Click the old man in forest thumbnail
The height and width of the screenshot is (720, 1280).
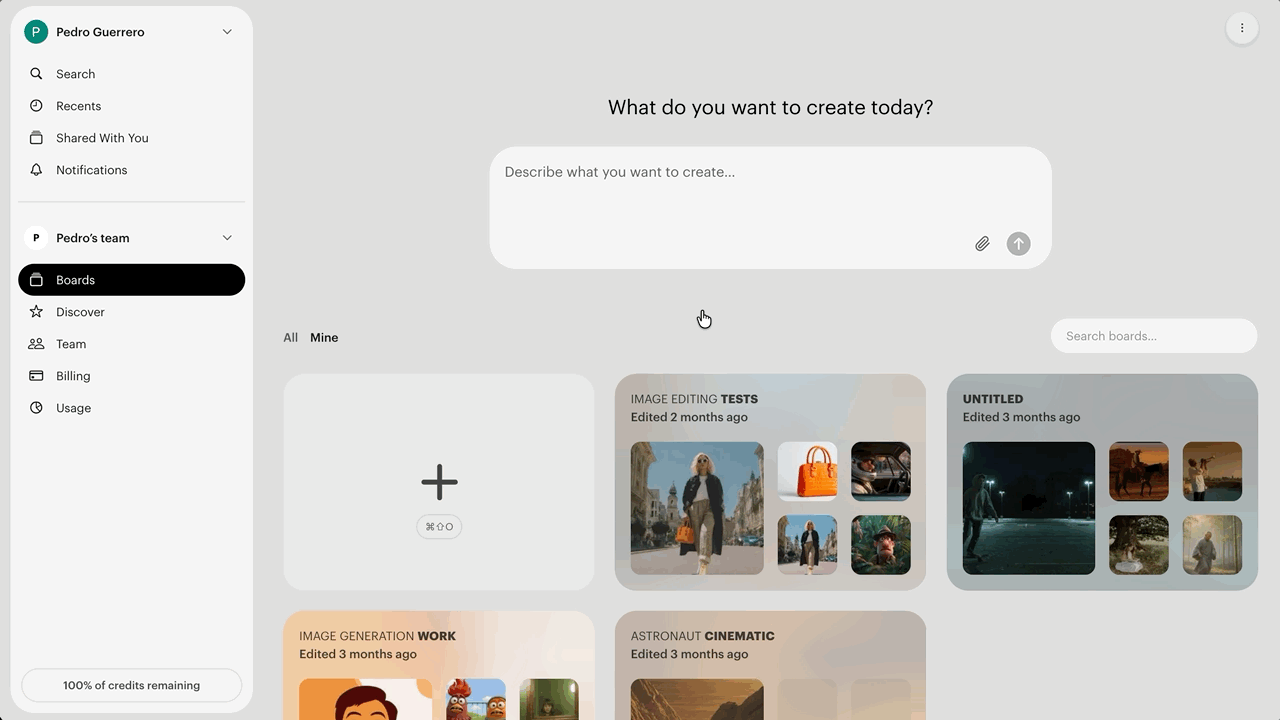click(1213, 545)
